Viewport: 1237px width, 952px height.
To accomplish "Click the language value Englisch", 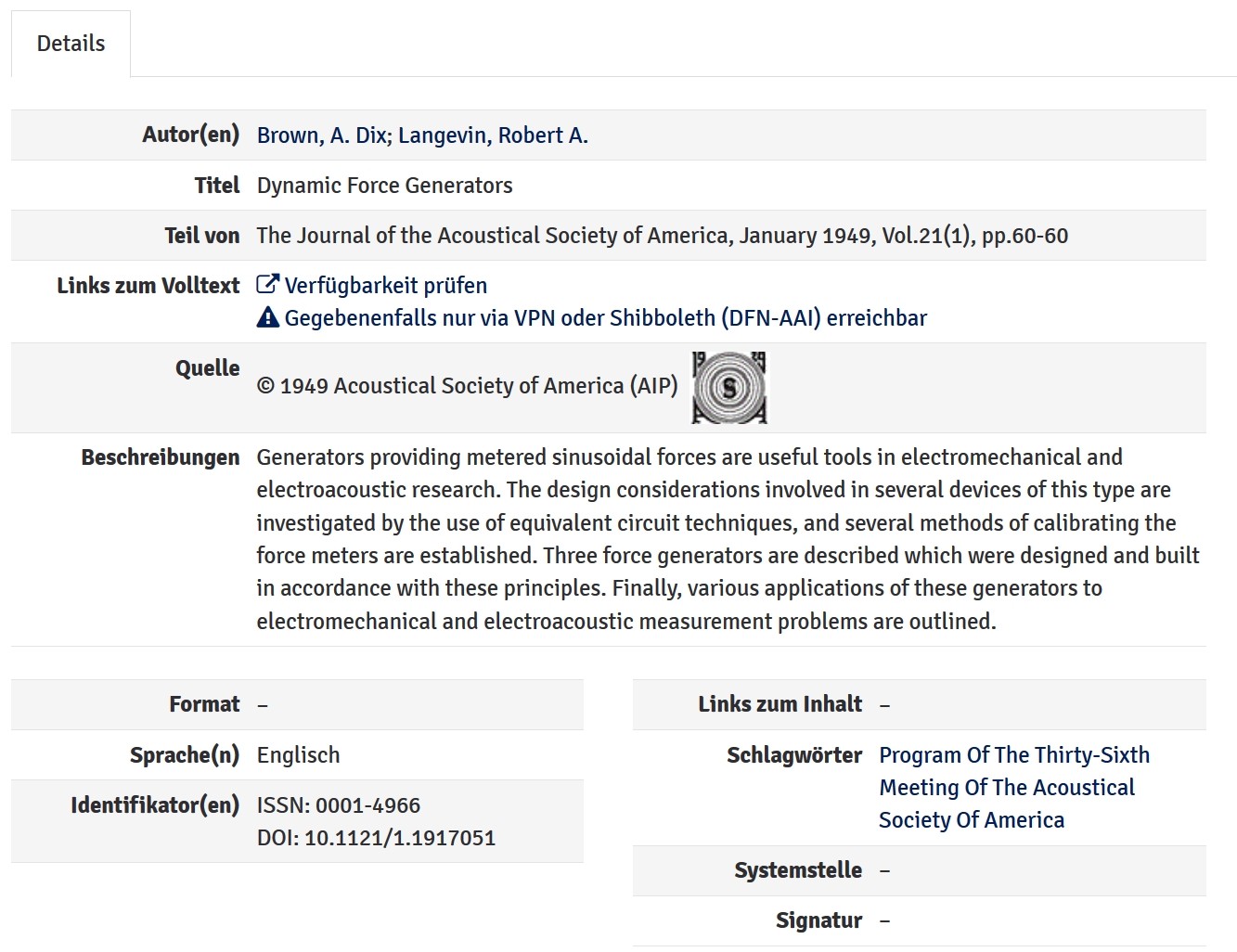I will pos(298,755).
